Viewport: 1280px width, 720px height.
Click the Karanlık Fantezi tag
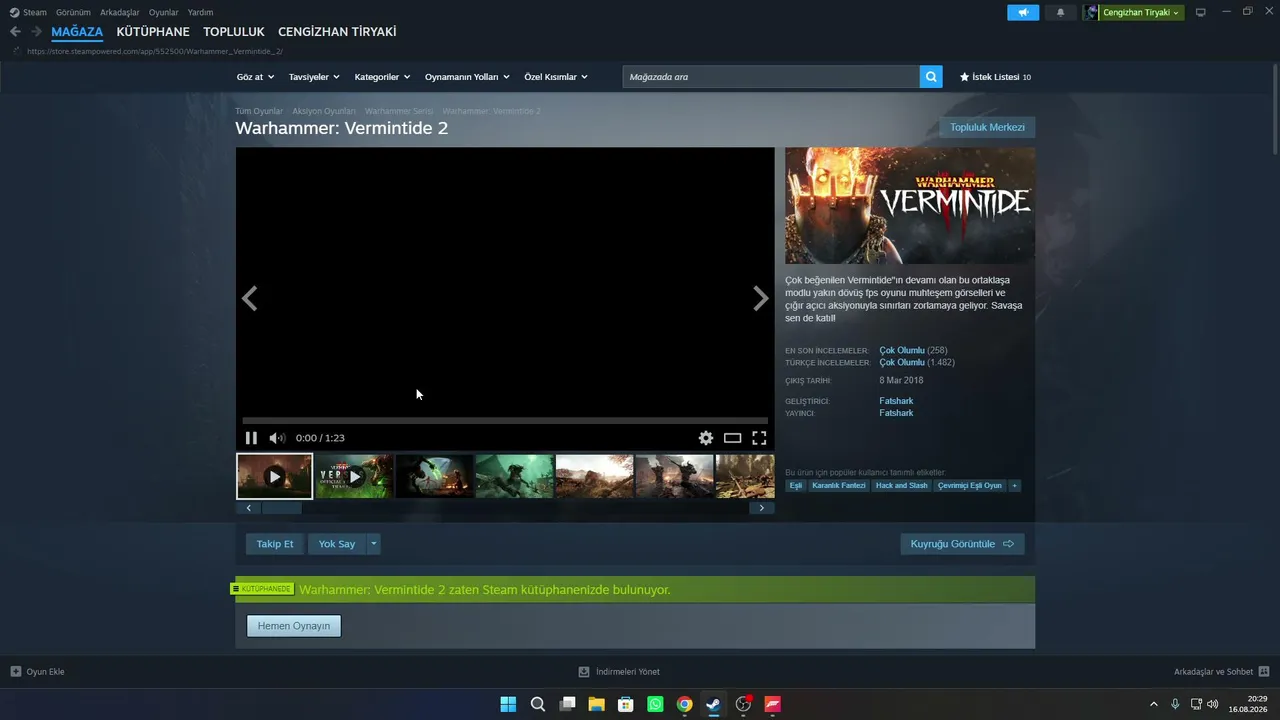click(839, 486)
